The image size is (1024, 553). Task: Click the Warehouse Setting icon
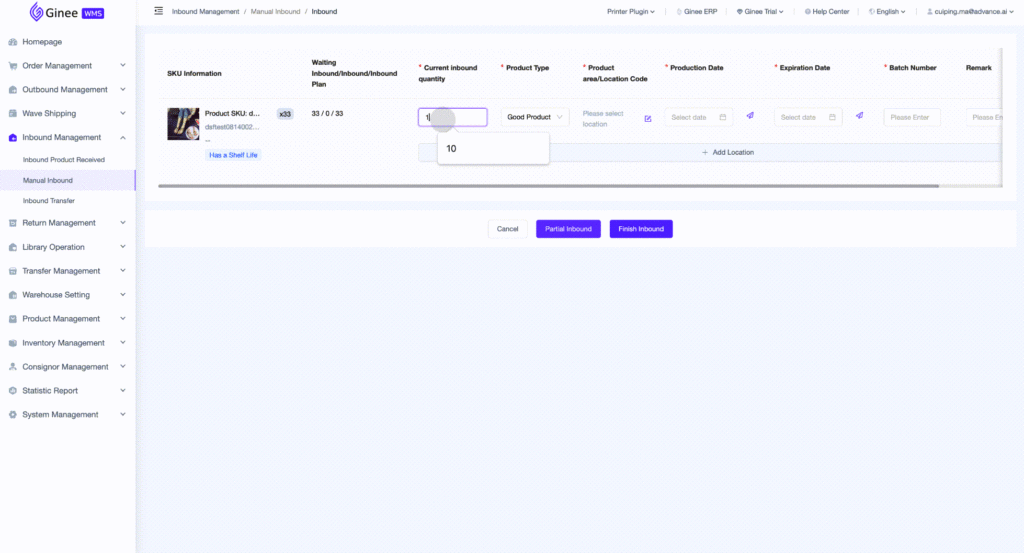coord(12,295)
